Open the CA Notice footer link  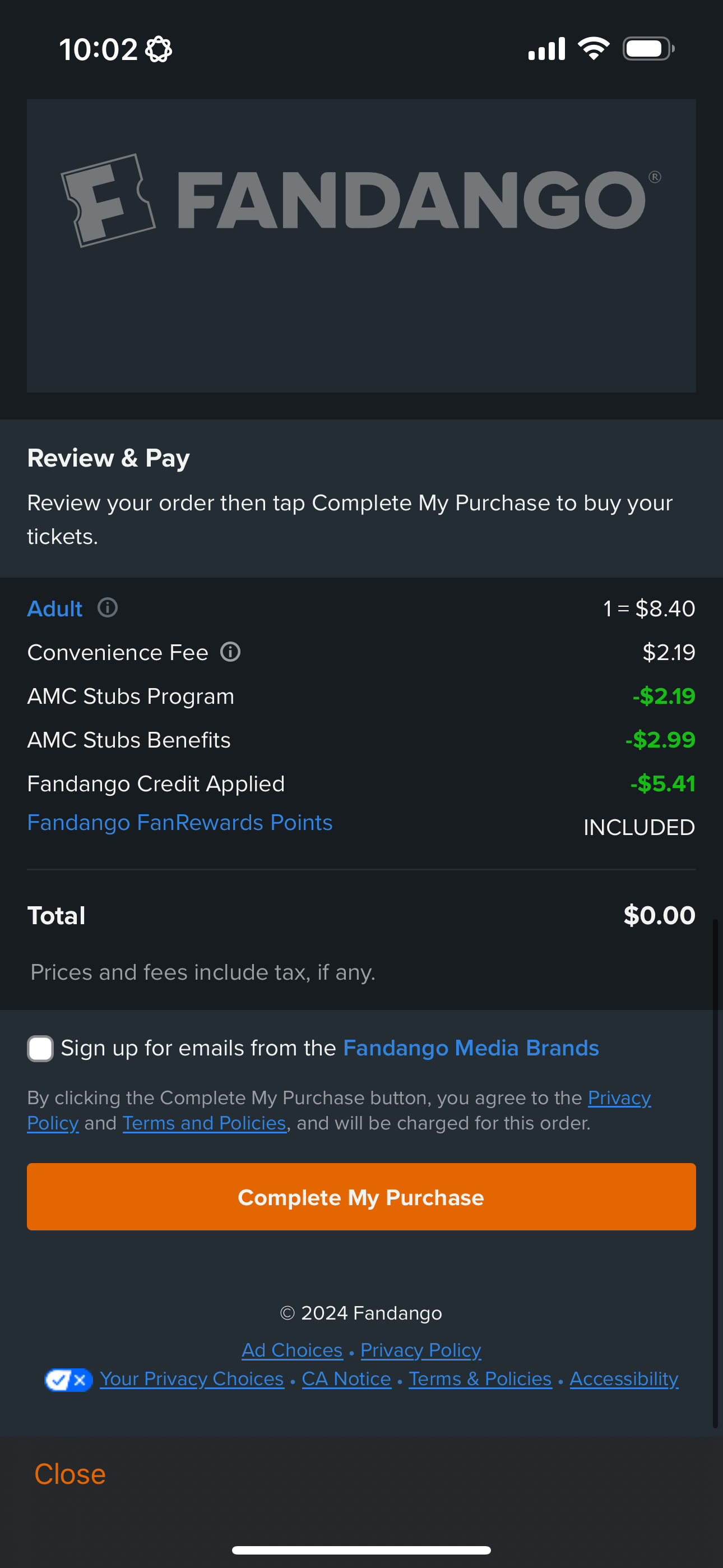click(346, 1378)
